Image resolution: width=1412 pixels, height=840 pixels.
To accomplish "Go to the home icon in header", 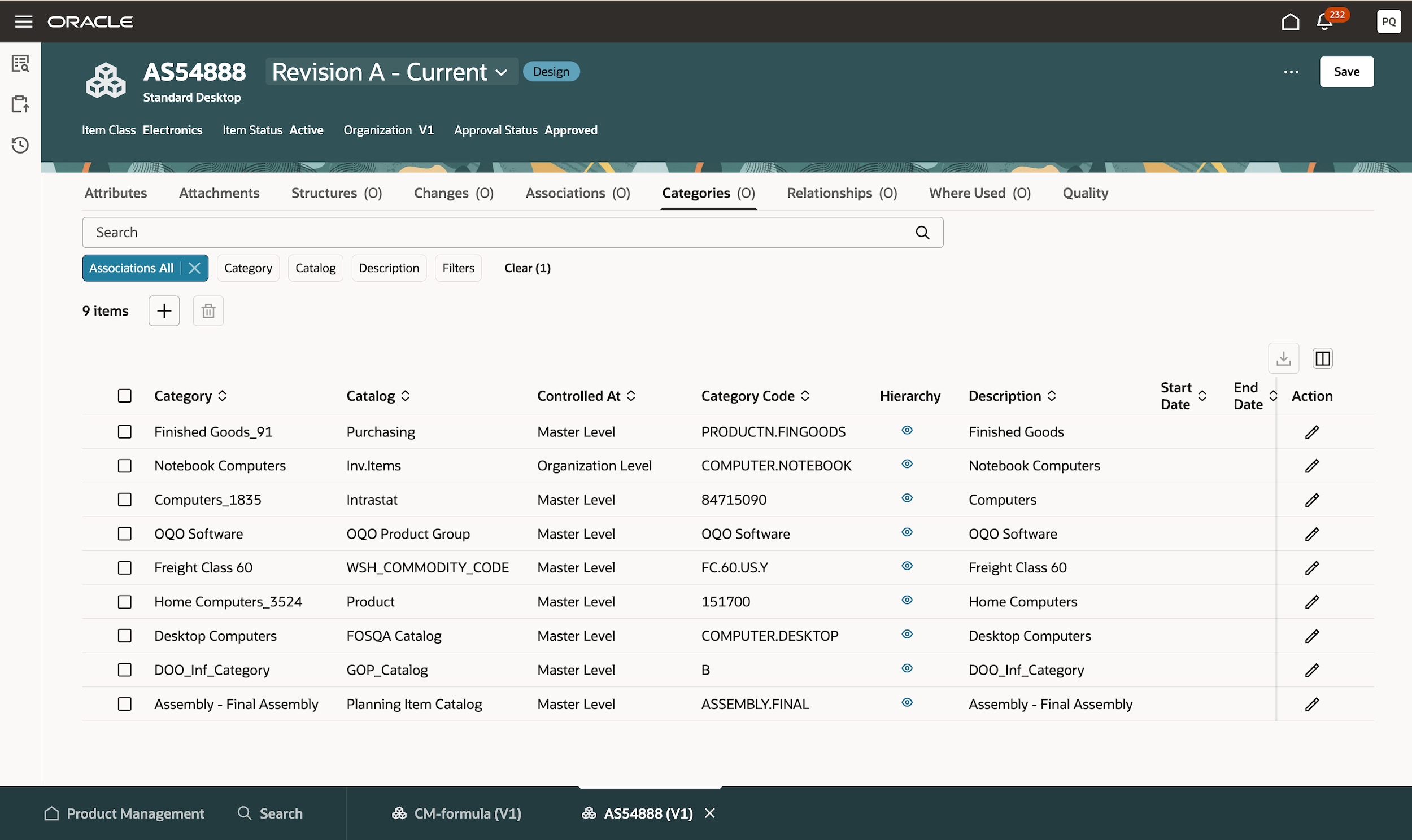I will [x=1290, y=22].
